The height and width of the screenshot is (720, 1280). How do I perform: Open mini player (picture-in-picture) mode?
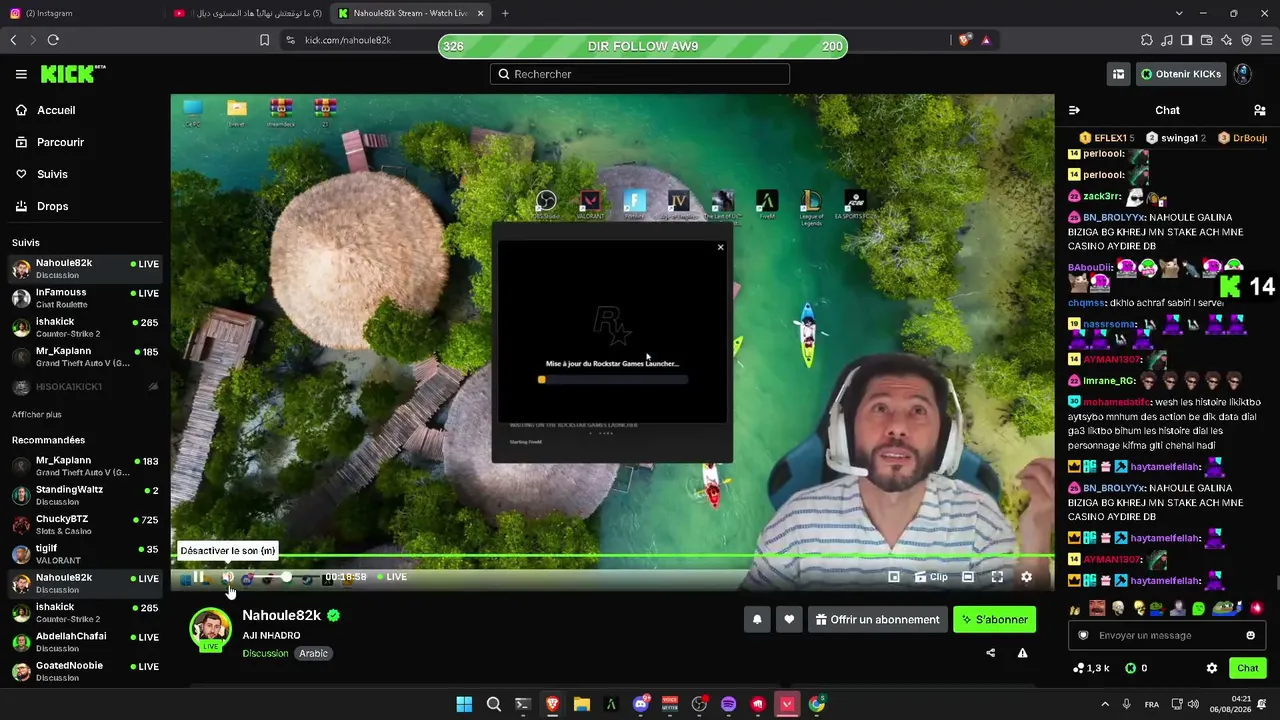coord(894,577)
